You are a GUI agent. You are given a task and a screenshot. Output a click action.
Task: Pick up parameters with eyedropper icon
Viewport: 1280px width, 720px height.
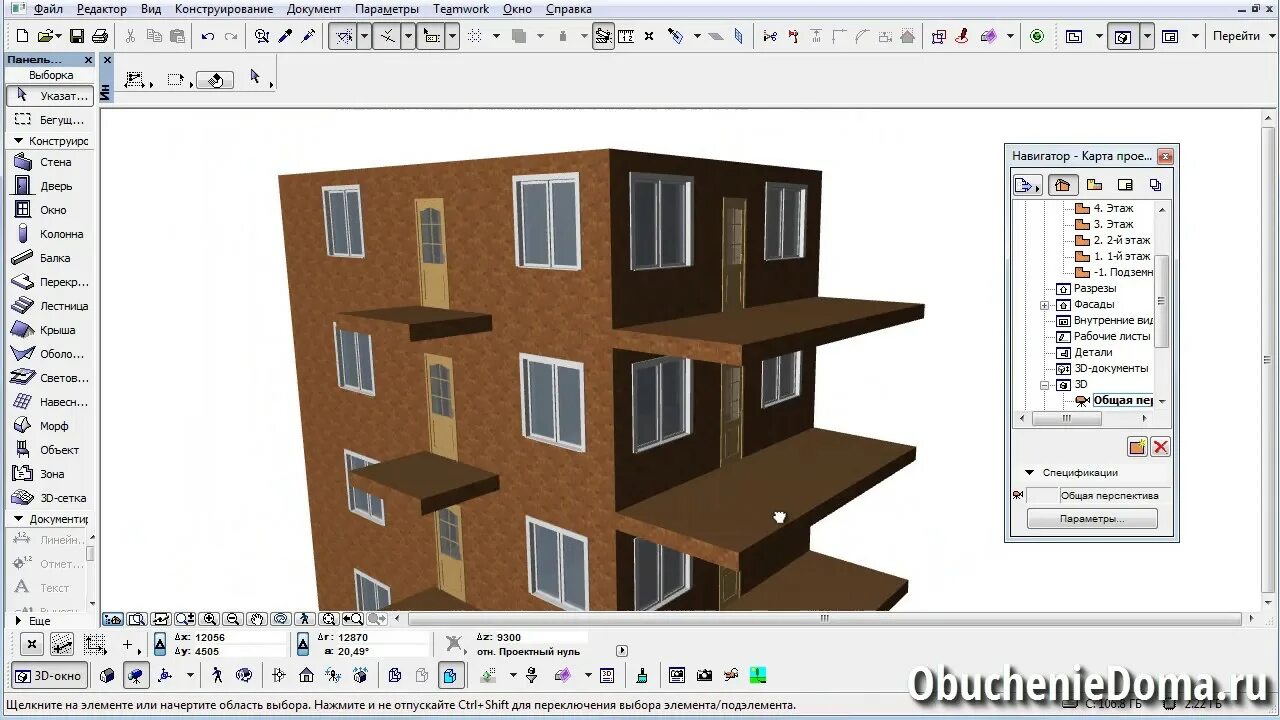pos(285,36)
